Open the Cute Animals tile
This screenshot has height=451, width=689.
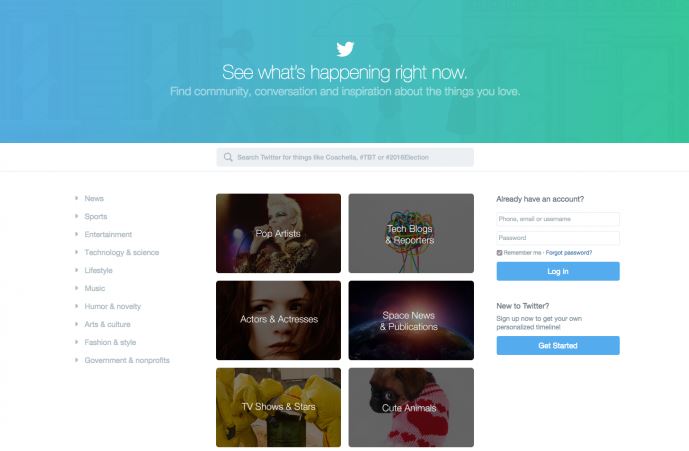(x=411, y=407)
